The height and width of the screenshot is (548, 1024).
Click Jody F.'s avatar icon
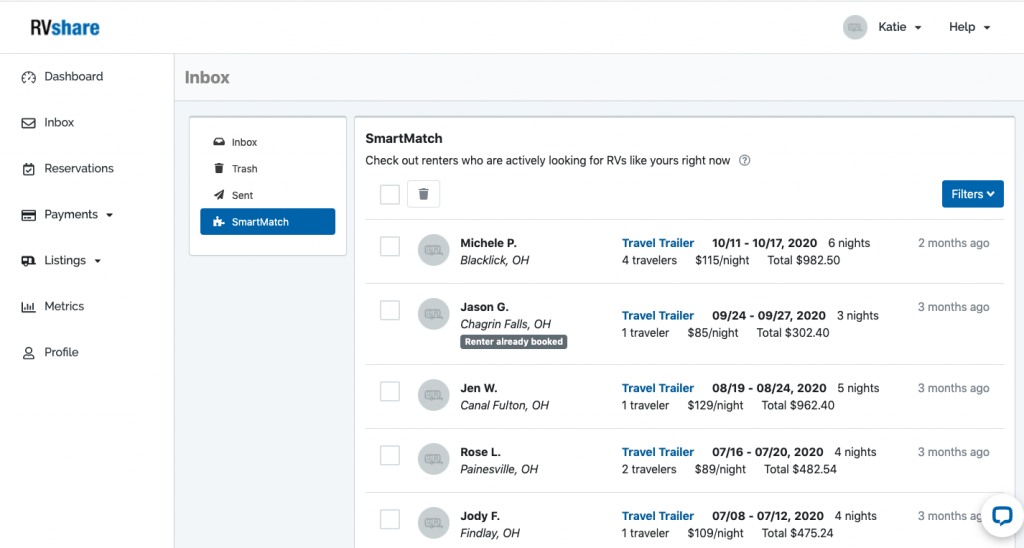434,523
